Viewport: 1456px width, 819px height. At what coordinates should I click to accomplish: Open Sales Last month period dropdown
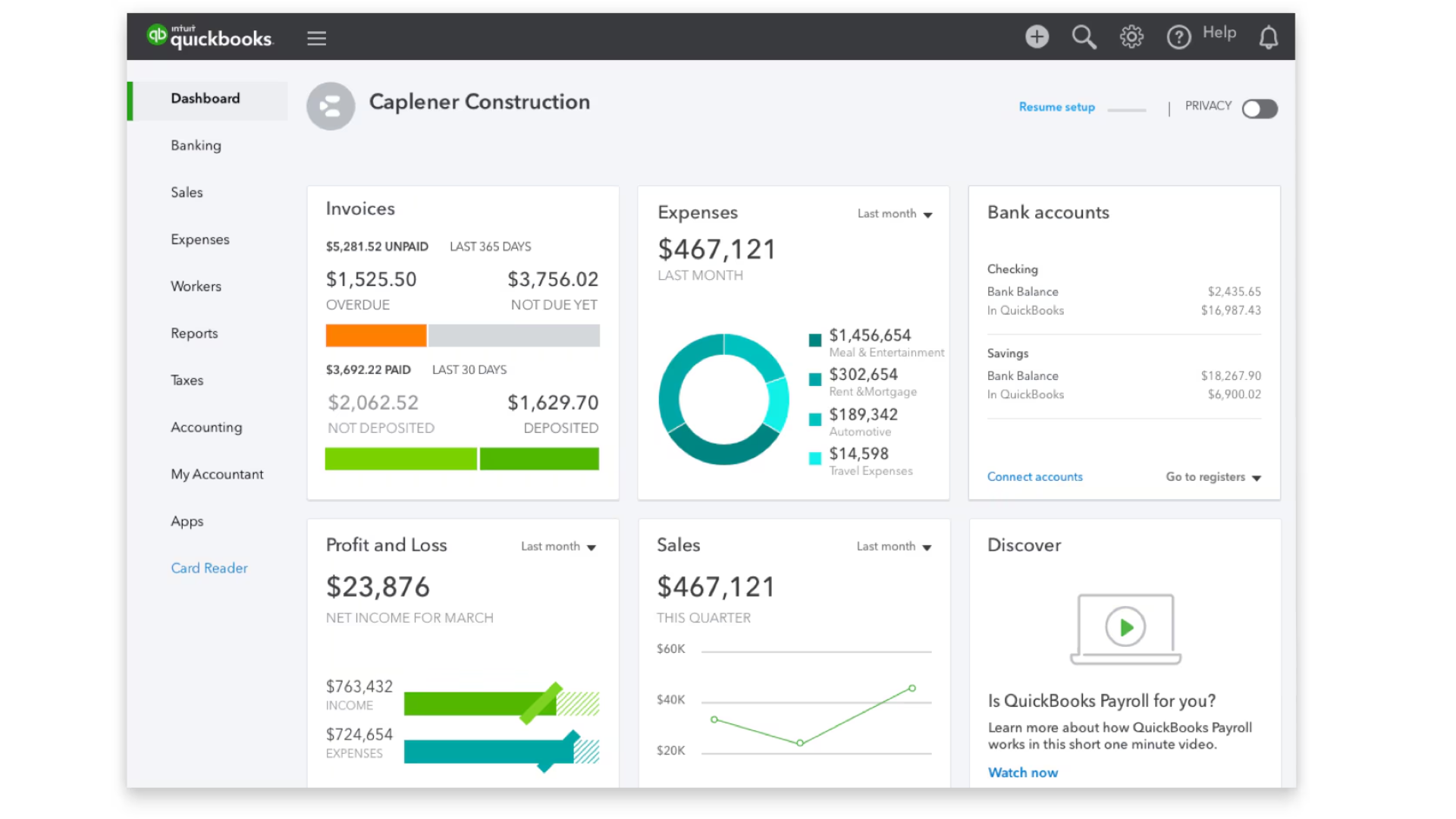pos(893,547)
